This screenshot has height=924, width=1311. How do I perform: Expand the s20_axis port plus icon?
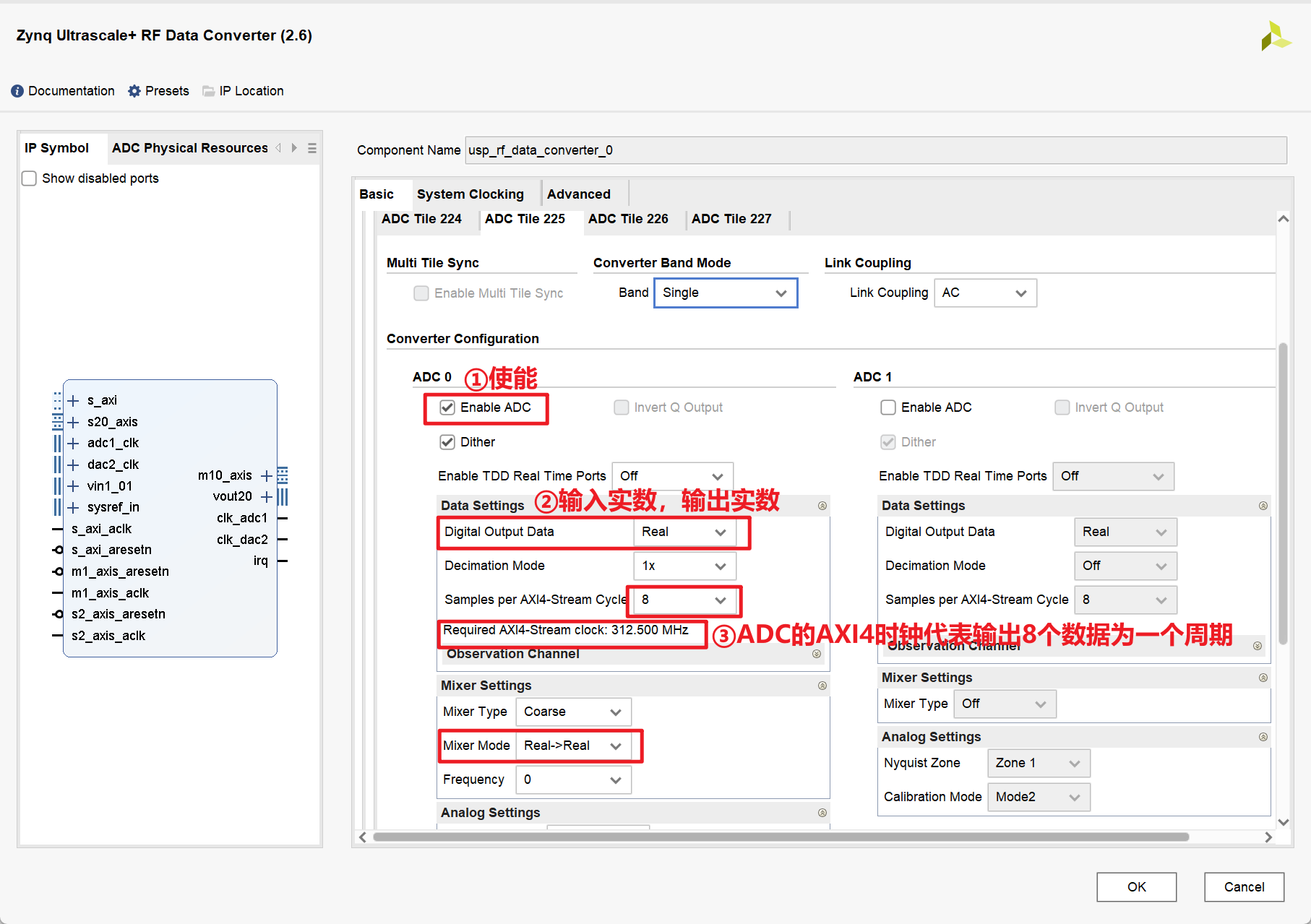point(73,423)
